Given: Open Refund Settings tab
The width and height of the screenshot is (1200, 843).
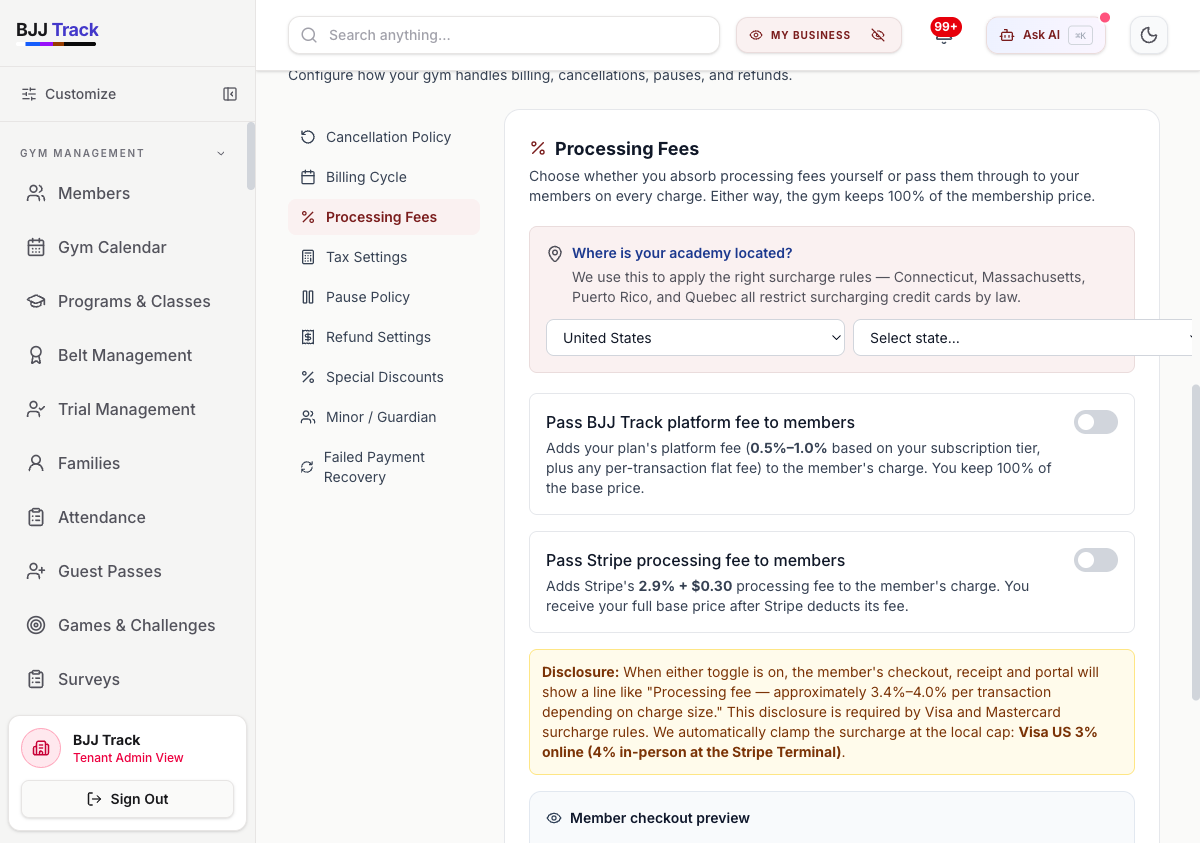Looking at the screenshot, I should point(384,337).
